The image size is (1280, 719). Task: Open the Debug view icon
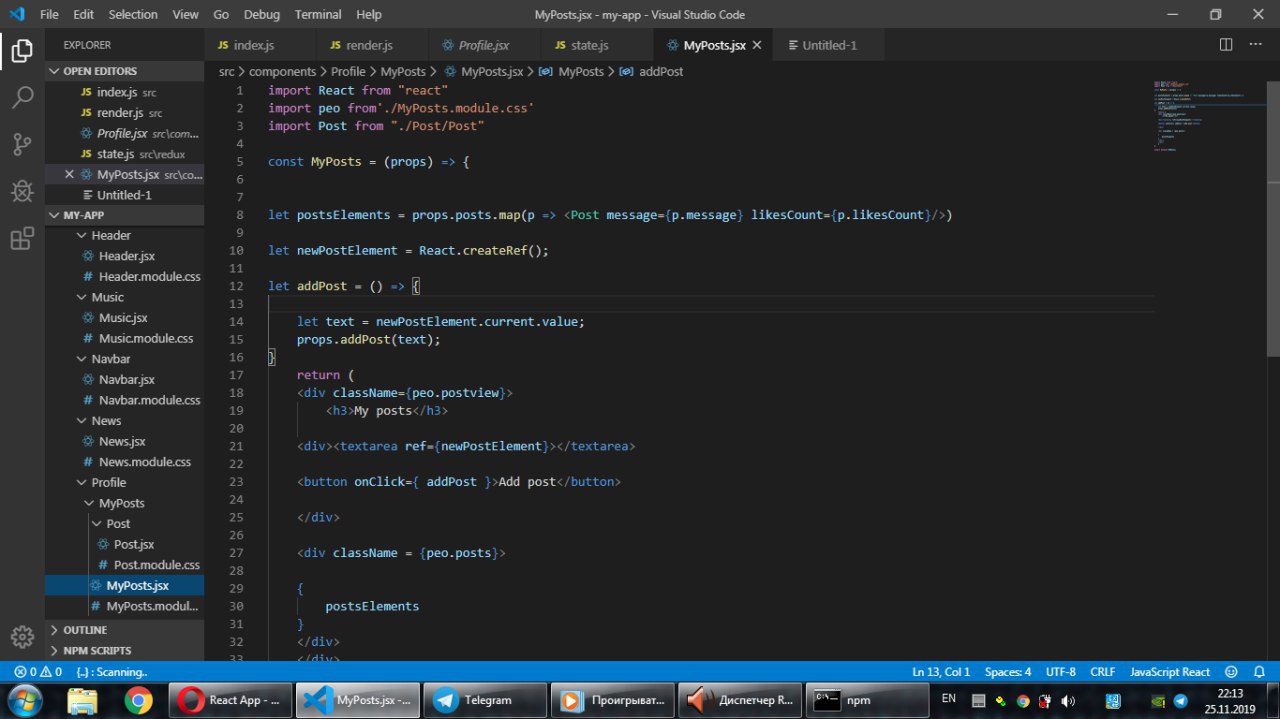pyautogui.click(x=22, y=191)
